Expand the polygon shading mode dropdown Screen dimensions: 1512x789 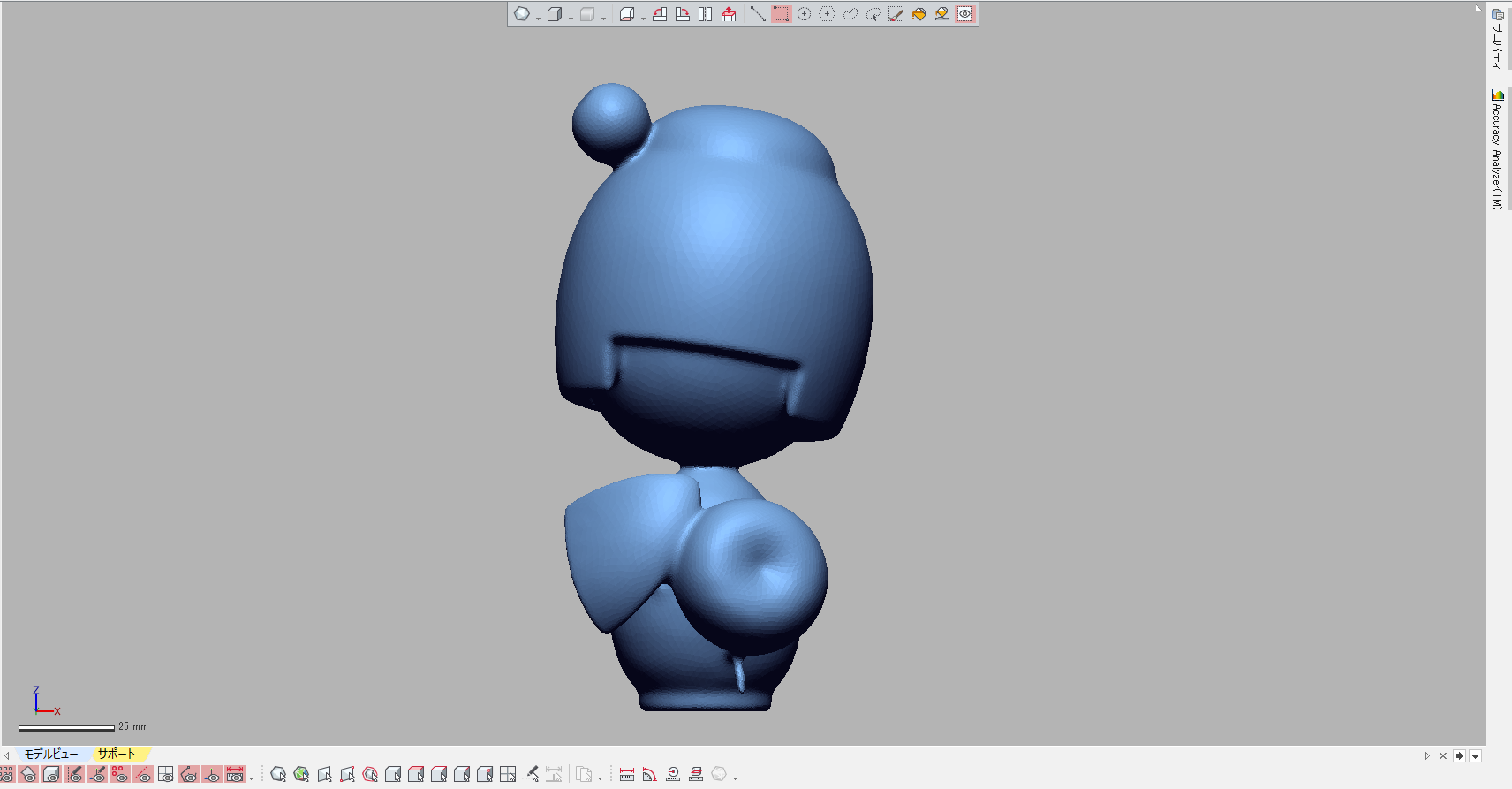[x=537, y=18]
